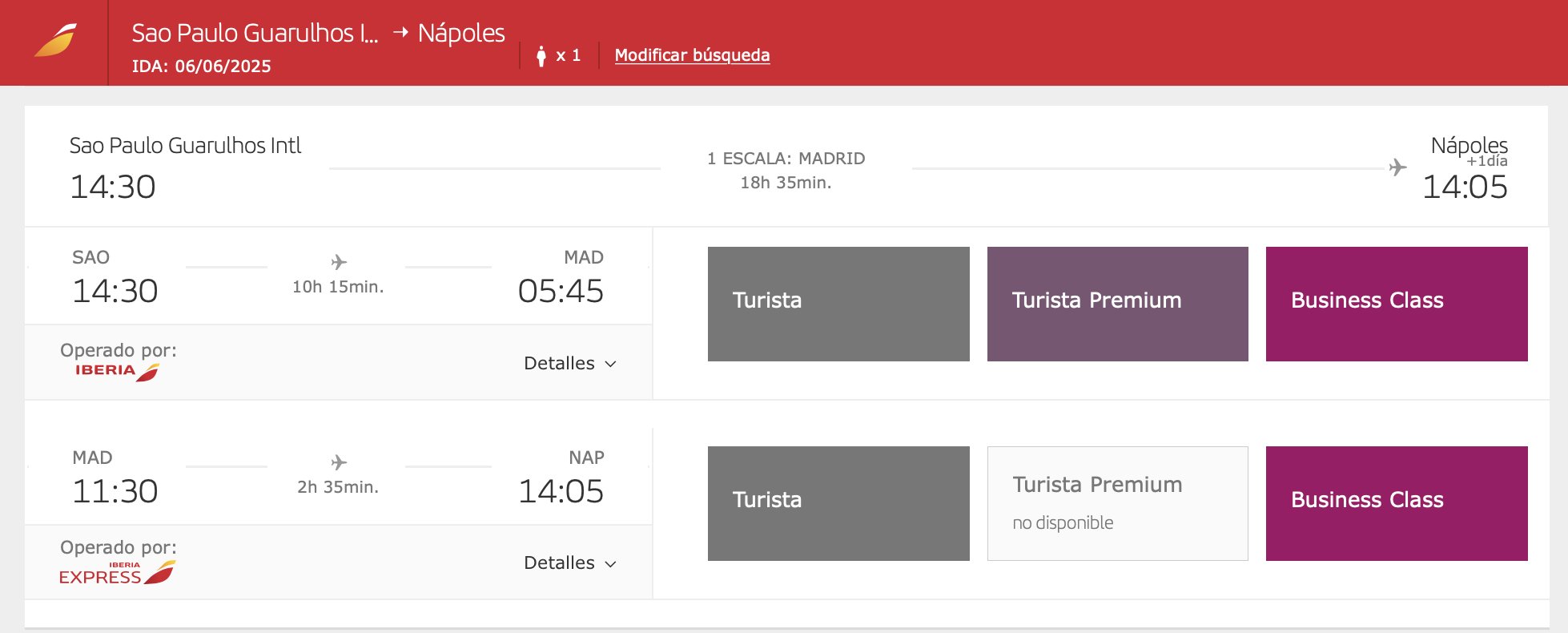Click the 14:05 NAP arrival time in segment

tap(561, 491)
